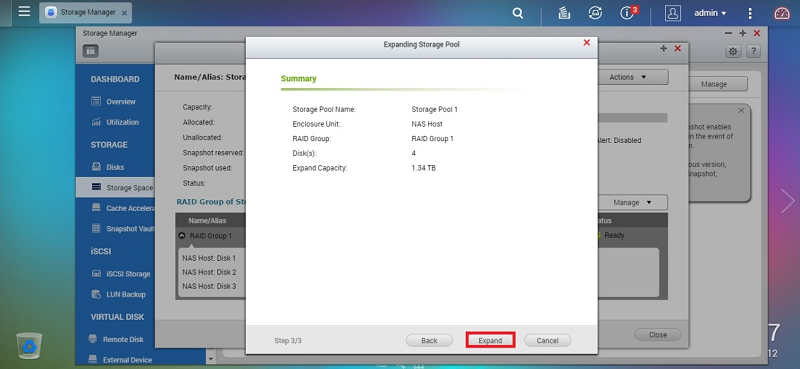Click the Summary heading
Screen dimensions: 800x369
(x=298, y=79)
